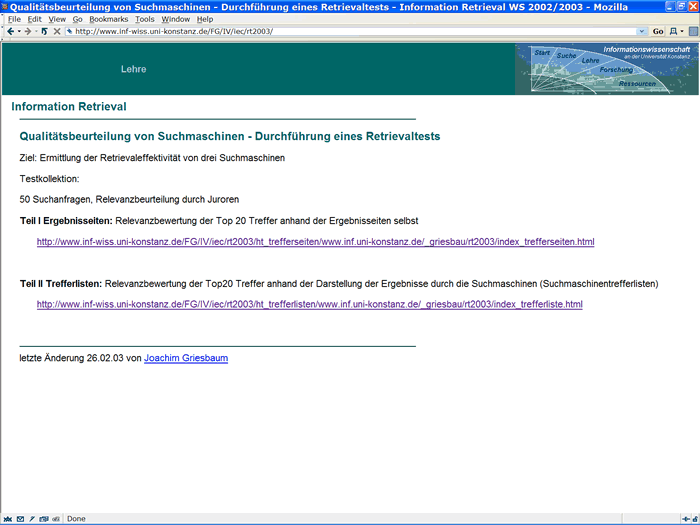This screenshot has height=525, width=700.
Task: Go back with the Back arrow
Action: point(10,31)
